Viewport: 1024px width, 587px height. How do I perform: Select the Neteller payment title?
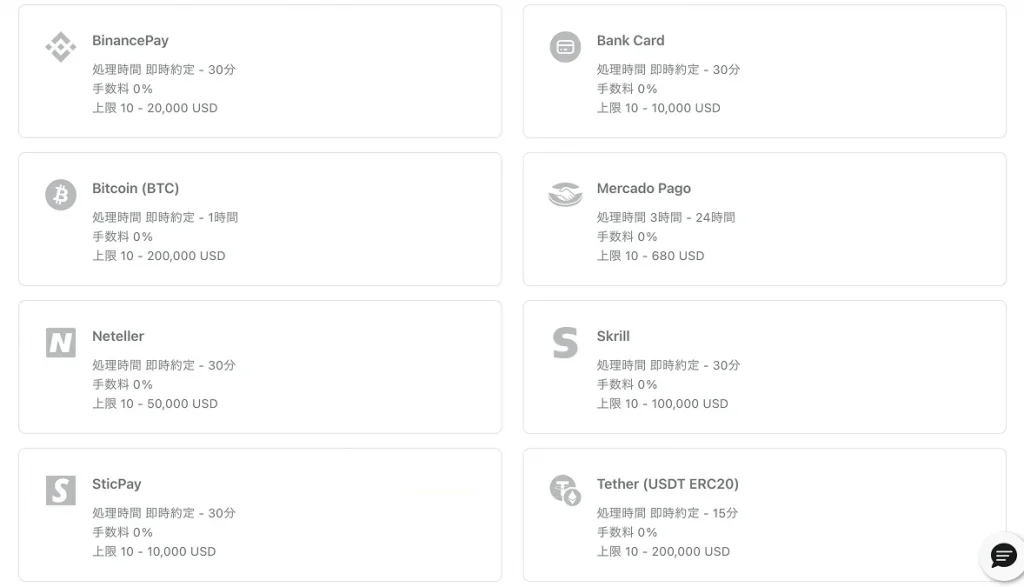tap(118, 336)
